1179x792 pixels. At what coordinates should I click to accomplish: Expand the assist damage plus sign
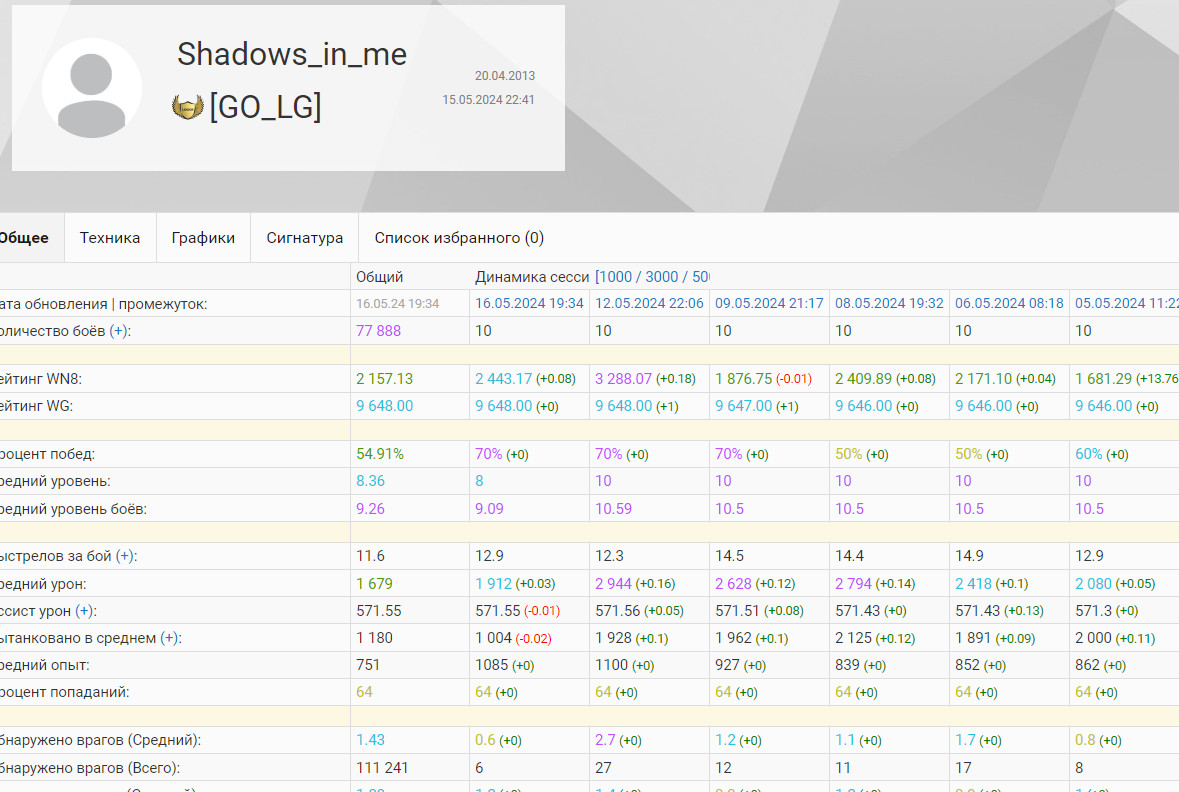coord(84,611)
